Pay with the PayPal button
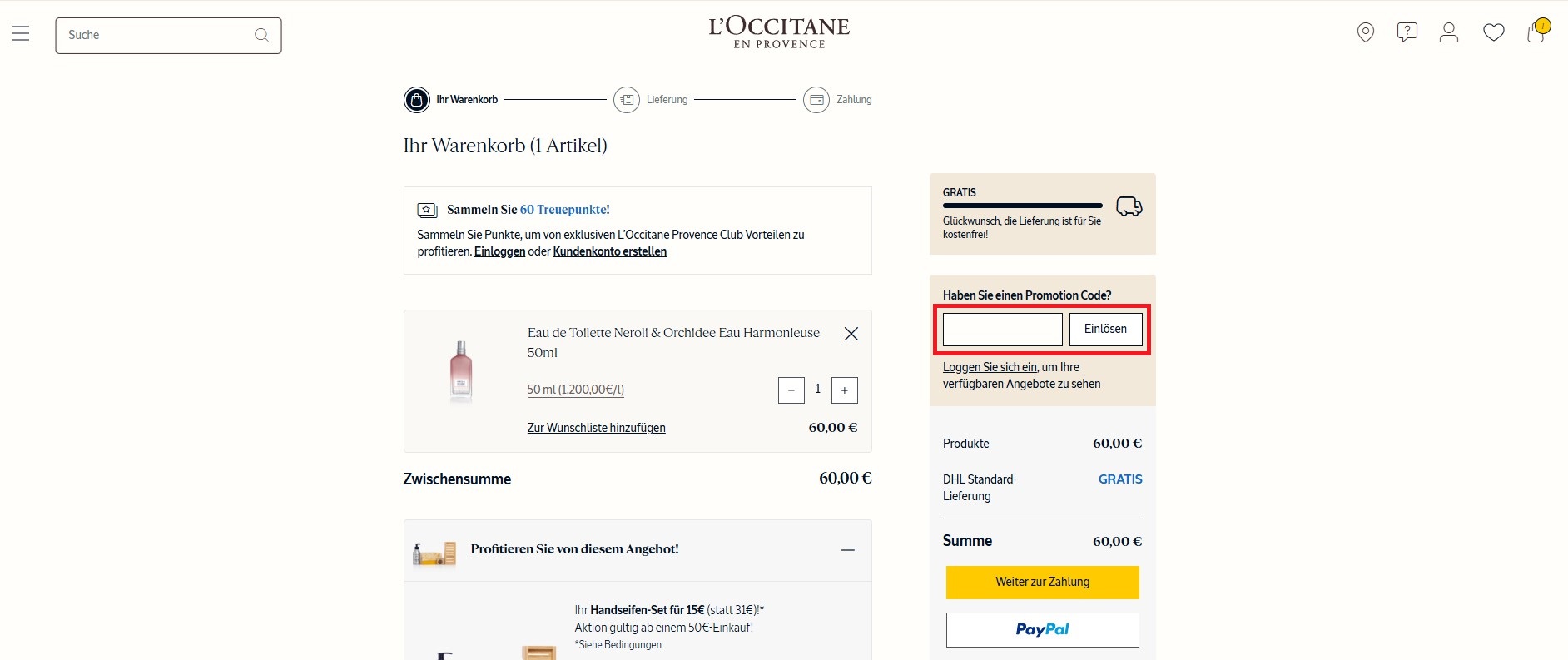Screen dimensions: 1568x660 tap(1043, 630)
